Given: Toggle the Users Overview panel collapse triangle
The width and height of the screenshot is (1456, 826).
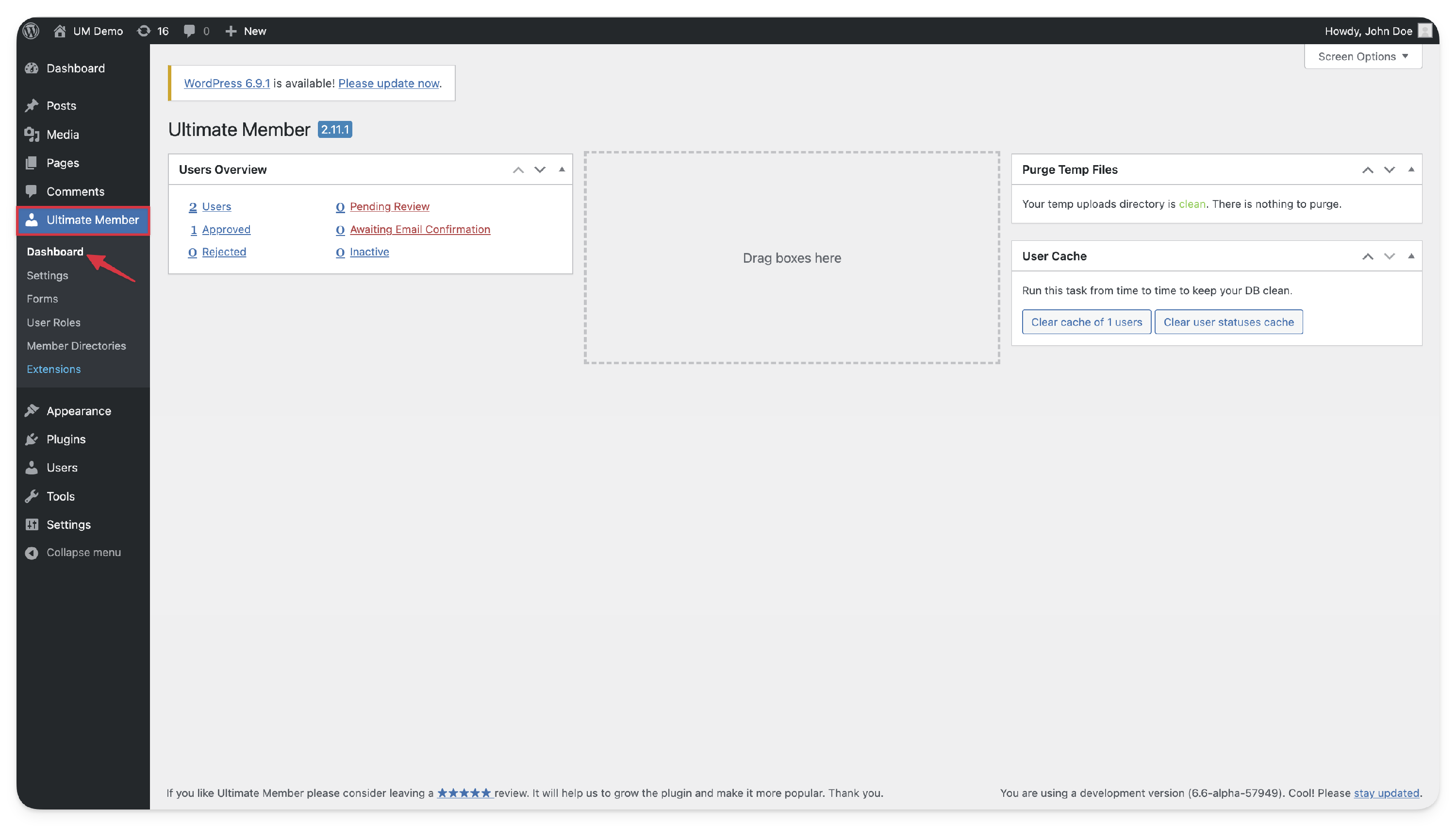Looking at the screenshot, I should point(562,169).
